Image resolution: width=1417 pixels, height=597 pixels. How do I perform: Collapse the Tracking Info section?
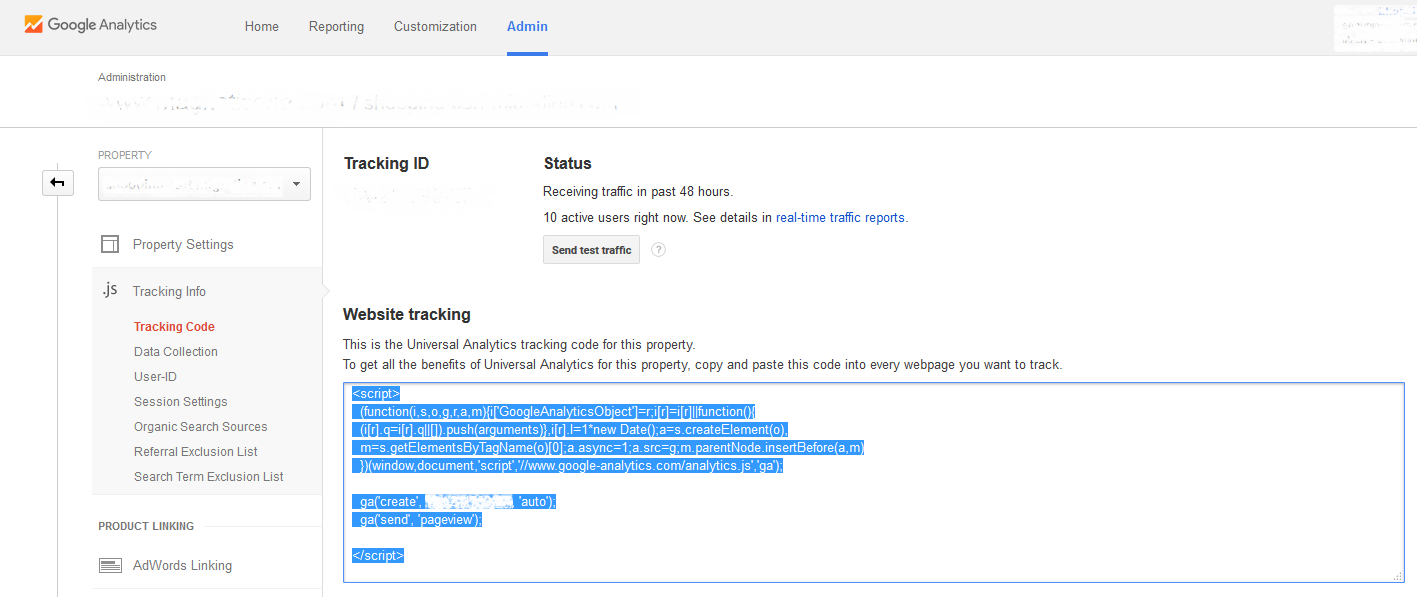[169, 291]
